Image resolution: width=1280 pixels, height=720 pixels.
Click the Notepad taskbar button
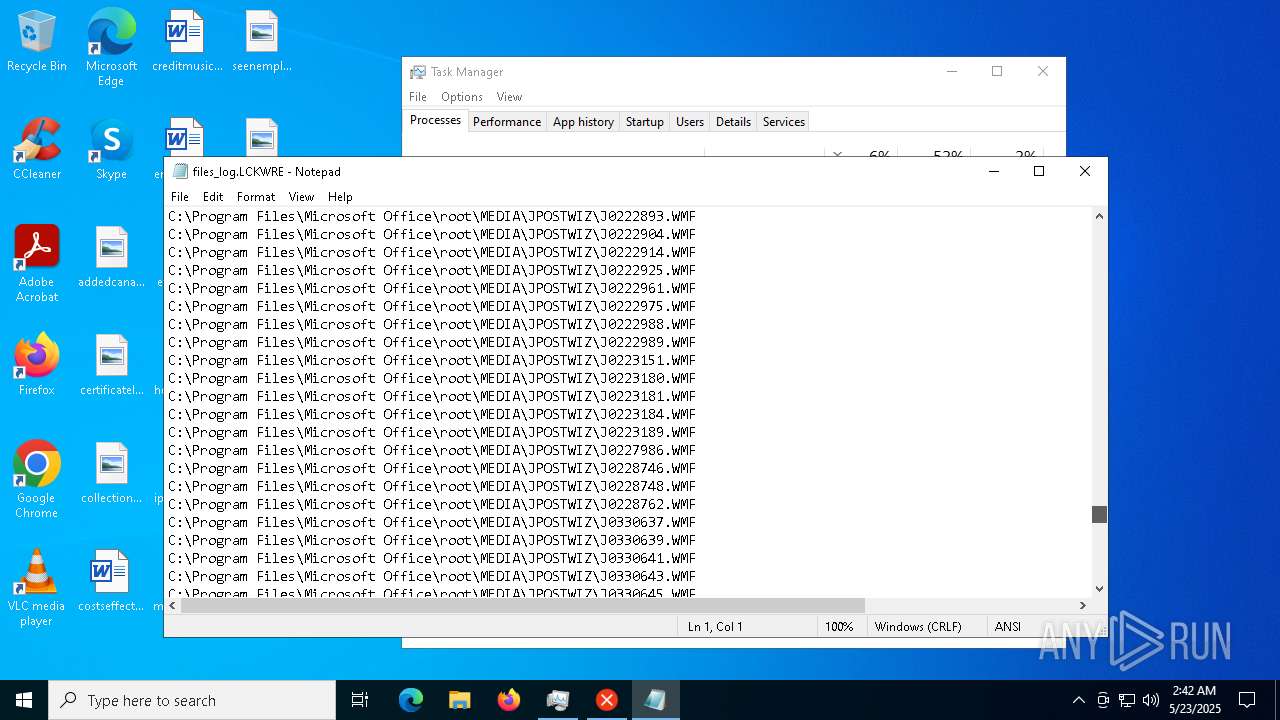[655, 700]
